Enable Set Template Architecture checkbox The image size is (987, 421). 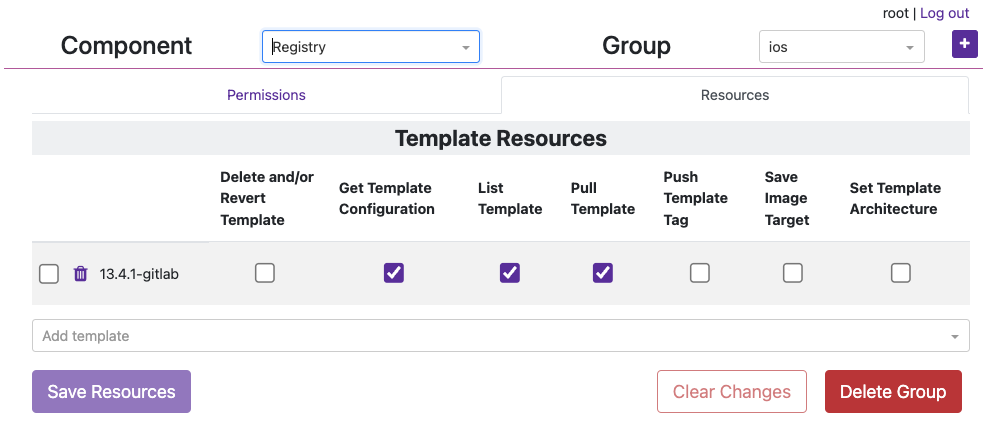(x=901, y=273)
